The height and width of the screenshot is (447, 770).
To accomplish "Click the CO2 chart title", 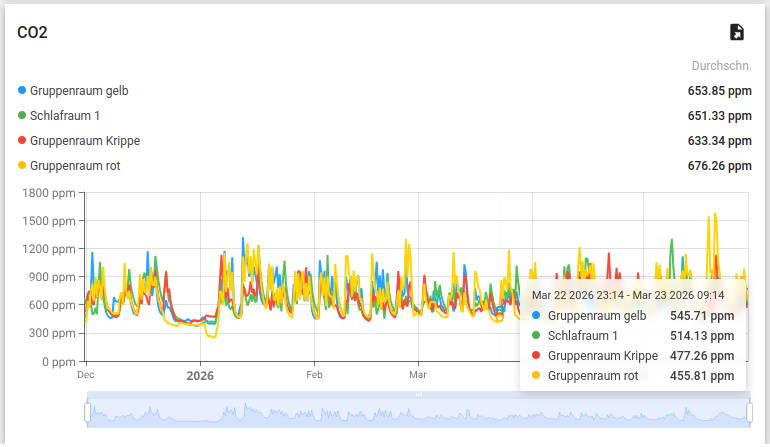I will (32, 32).
